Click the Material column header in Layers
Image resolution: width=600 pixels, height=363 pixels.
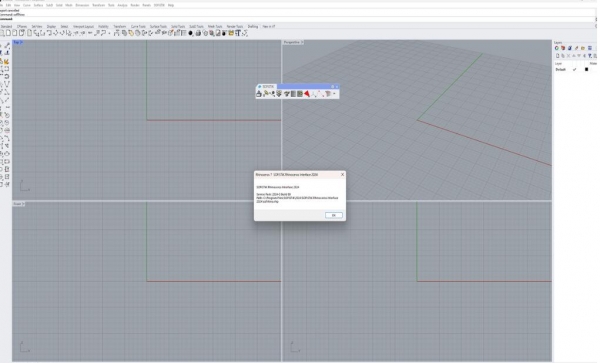(593, 63)
